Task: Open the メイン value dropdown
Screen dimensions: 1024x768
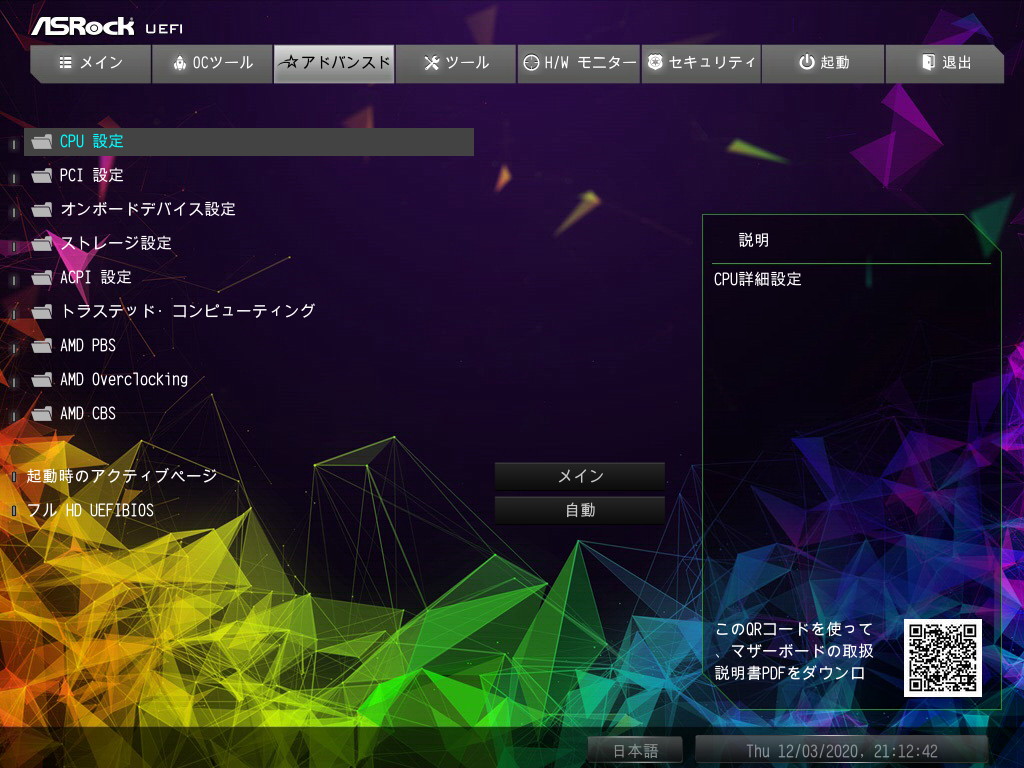Action: pos(580,476)
